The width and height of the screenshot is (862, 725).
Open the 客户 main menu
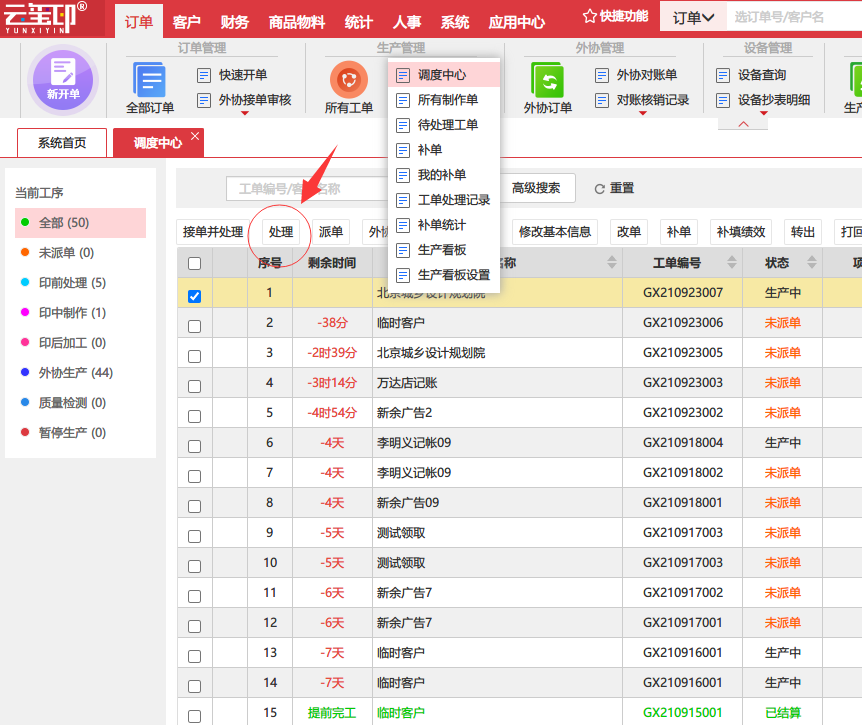point(186,22)
